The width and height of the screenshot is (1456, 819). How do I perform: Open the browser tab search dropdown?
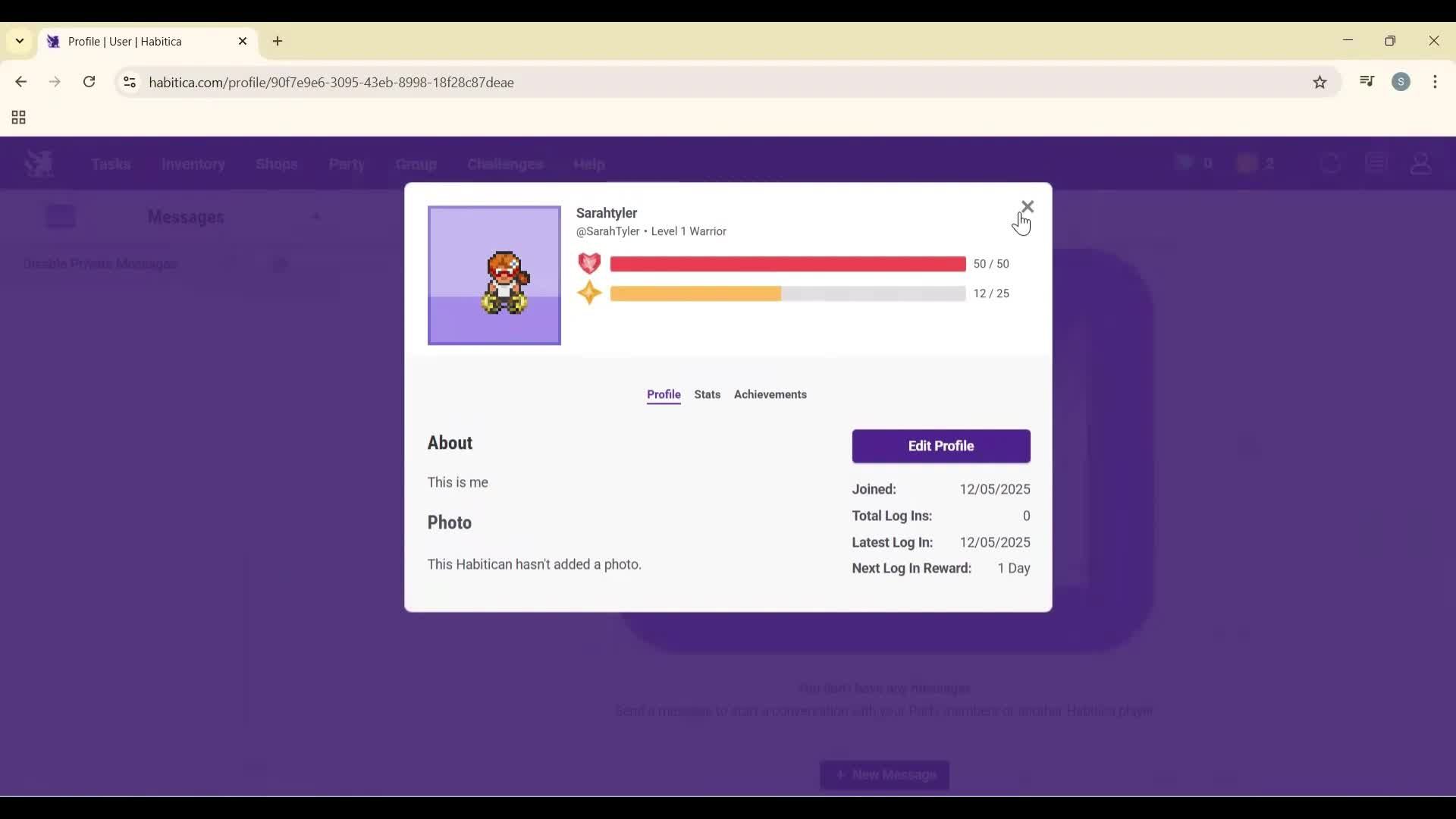point(18,41)
